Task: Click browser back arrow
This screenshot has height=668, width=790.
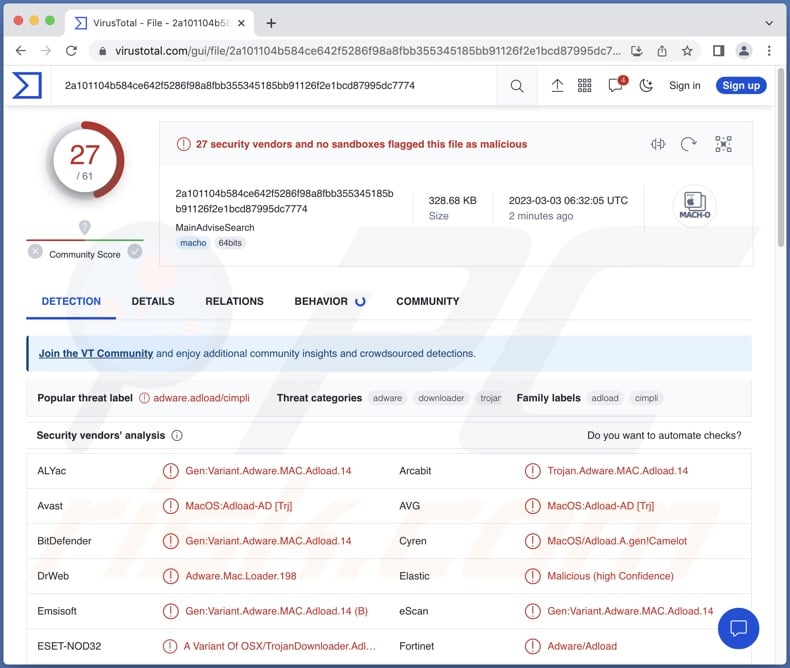Action: [x=21, y=50]
